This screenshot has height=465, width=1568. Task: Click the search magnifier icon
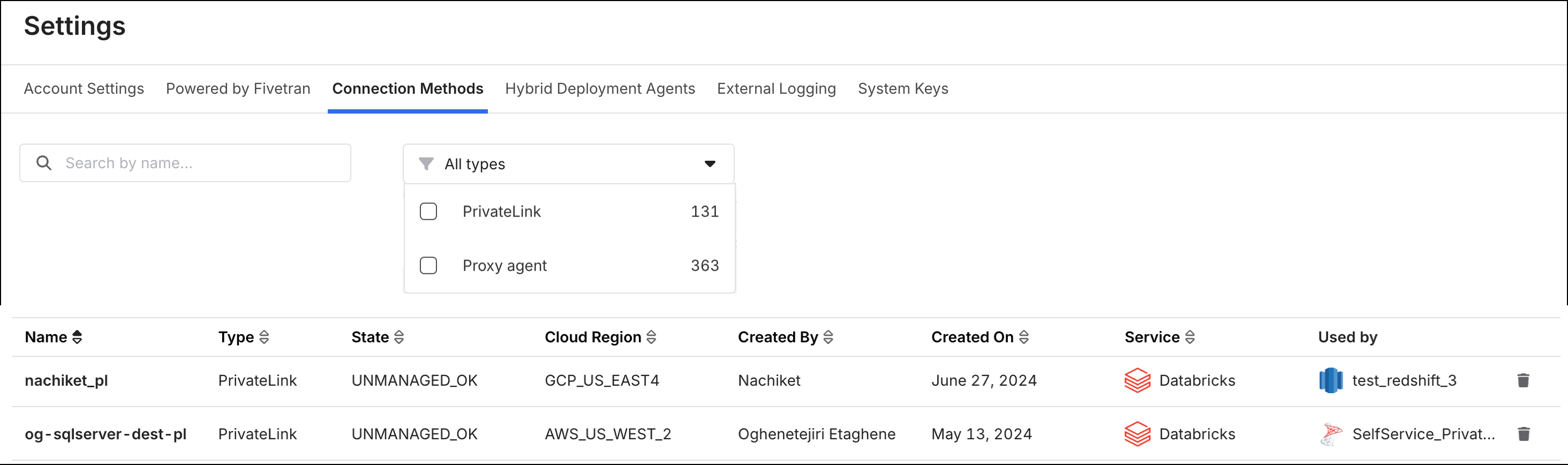[44, 162]
